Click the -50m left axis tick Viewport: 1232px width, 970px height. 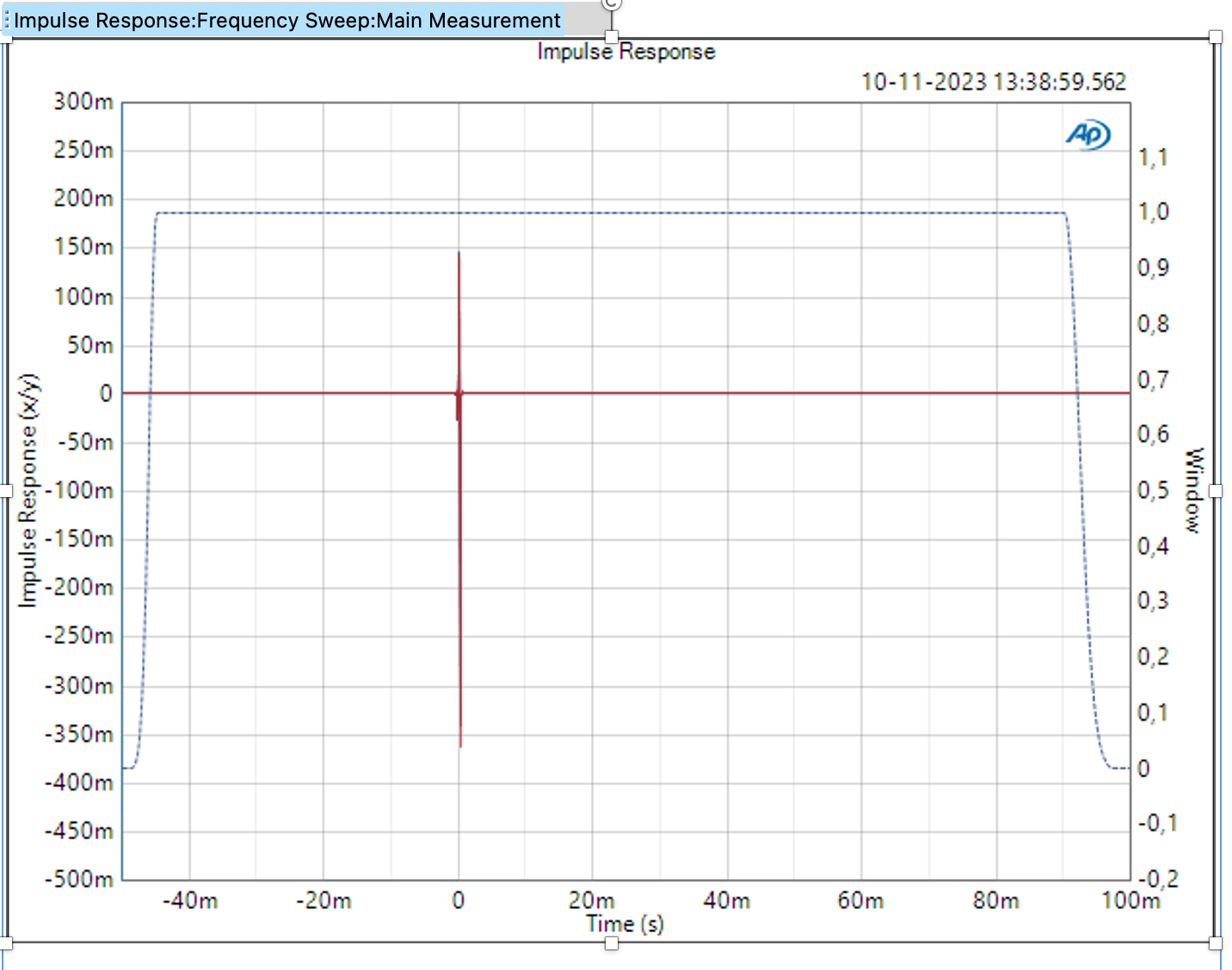click(x=86, y=442)
